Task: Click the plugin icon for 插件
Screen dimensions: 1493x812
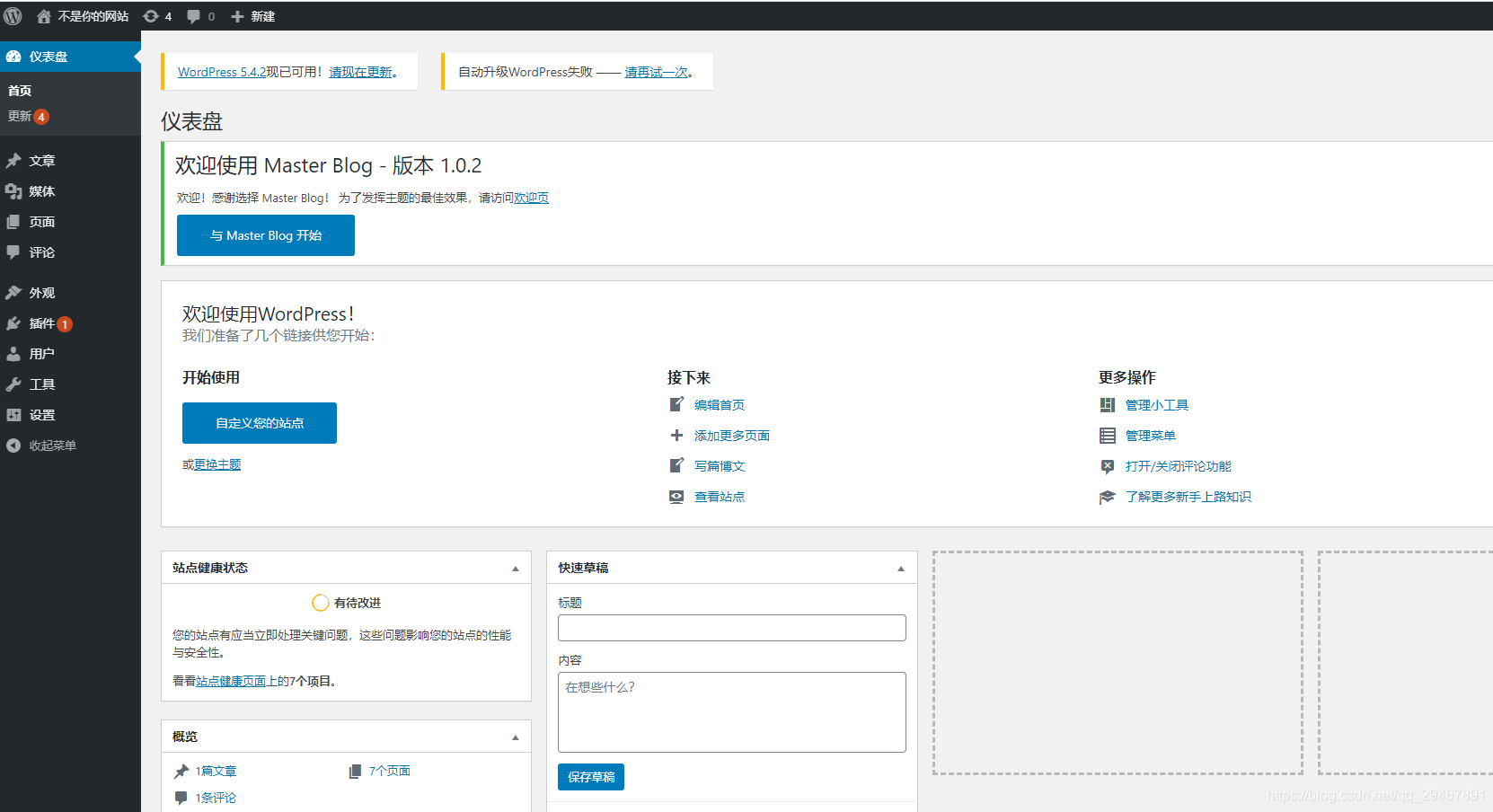Action: tap(13, 323)
